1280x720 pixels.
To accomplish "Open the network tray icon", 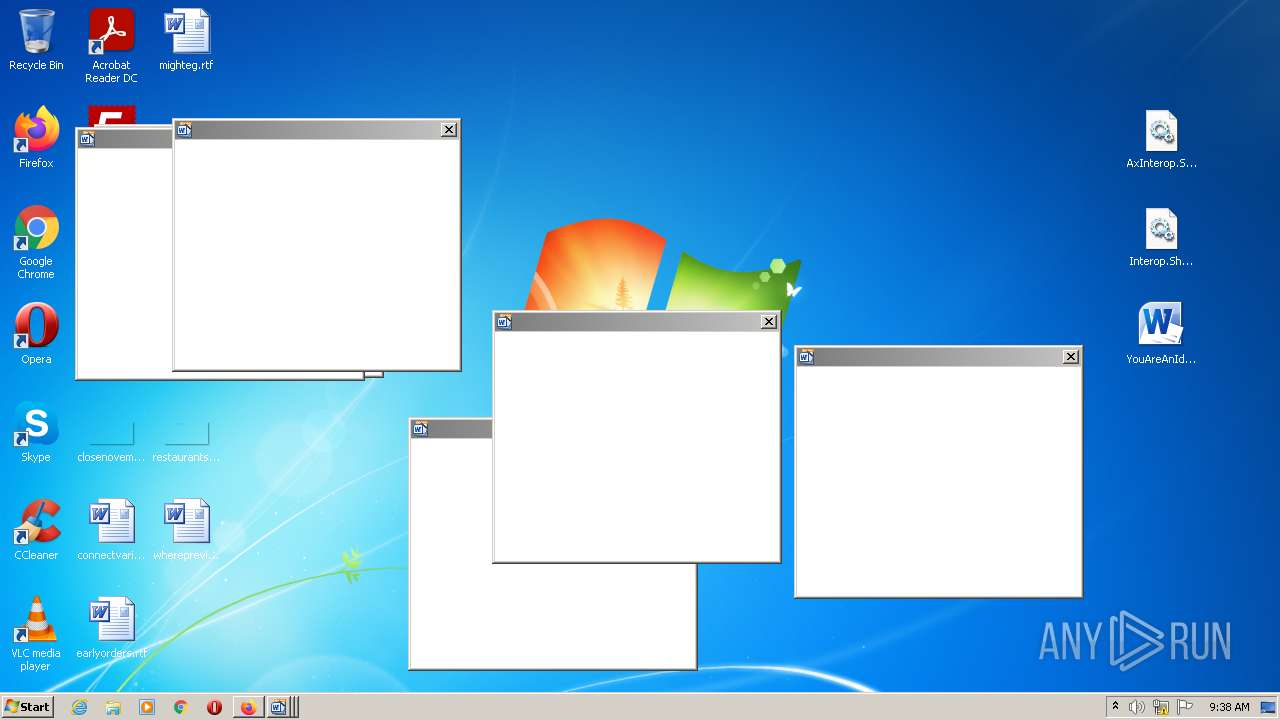I will 1161,707.
